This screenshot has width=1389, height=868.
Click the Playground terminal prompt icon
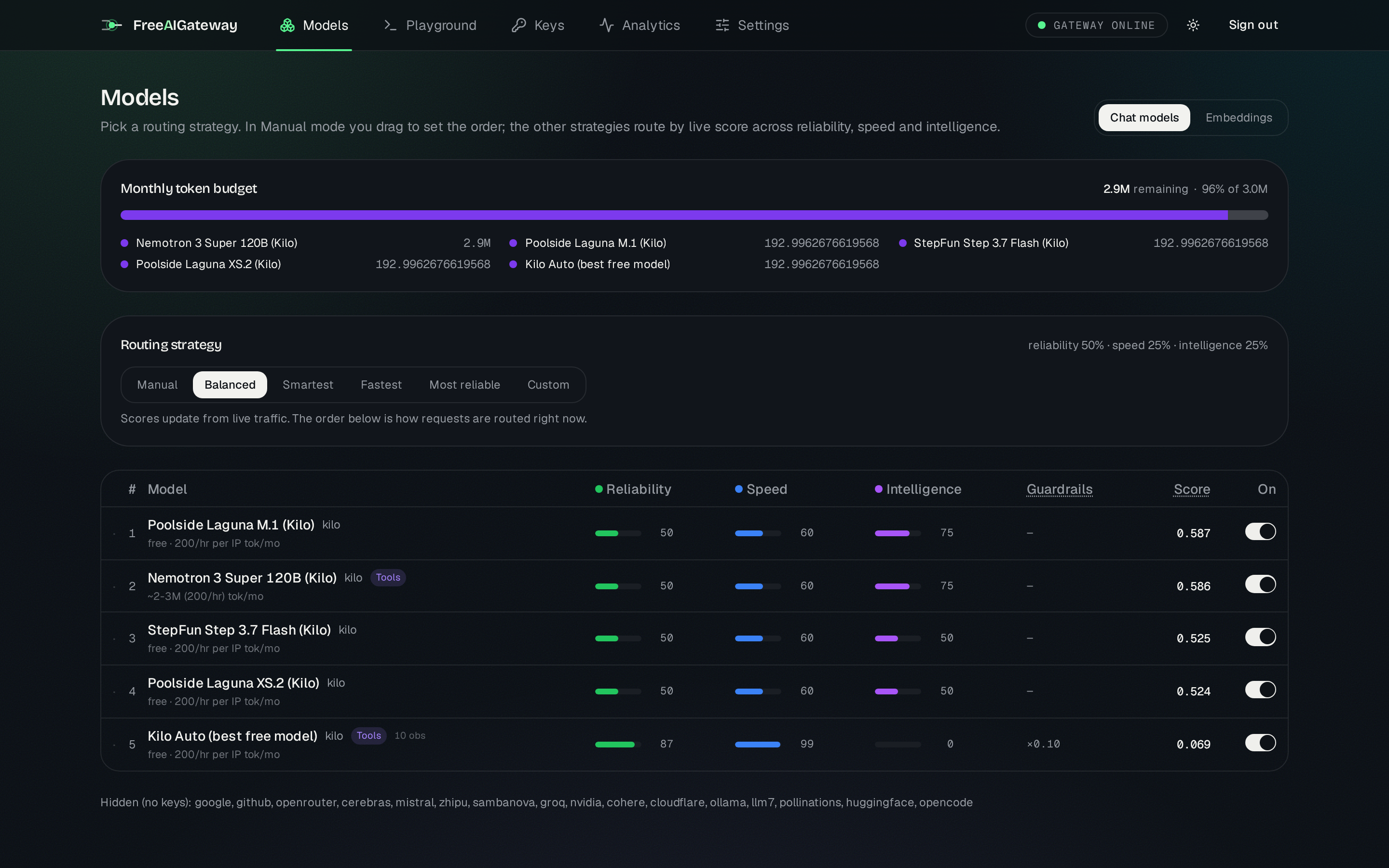click(x=390, y=25)
